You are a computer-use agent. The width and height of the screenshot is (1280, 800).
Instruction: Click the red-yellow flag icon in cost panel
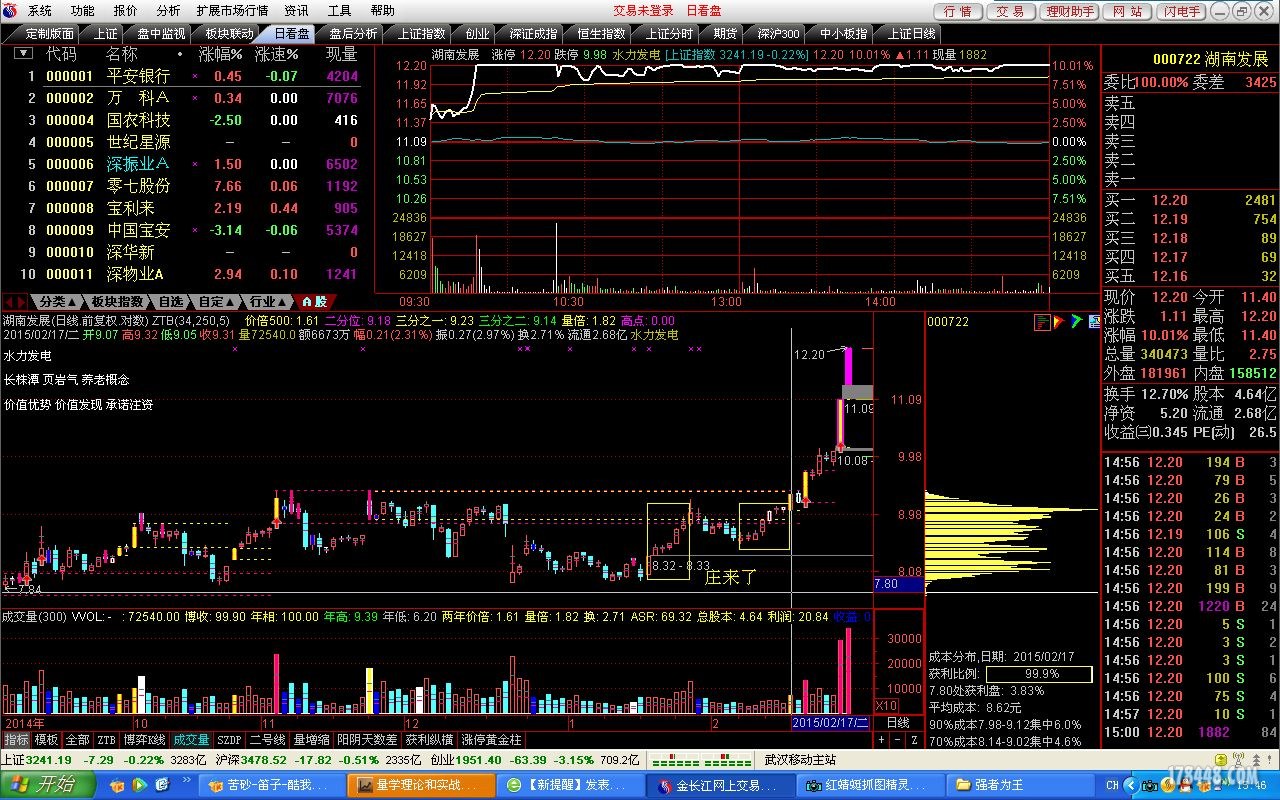[1059, 321]
